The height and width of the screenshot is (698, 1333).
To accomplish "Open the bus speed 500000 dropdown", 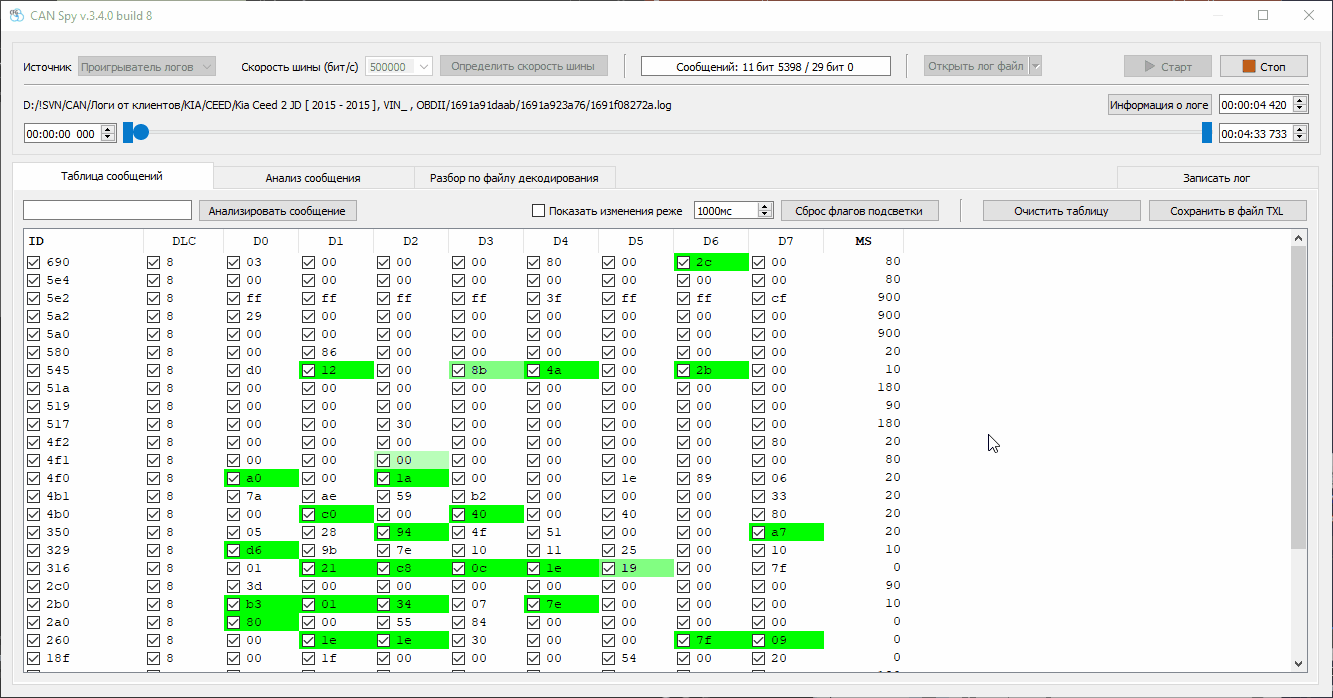I will tap(399, 67).
